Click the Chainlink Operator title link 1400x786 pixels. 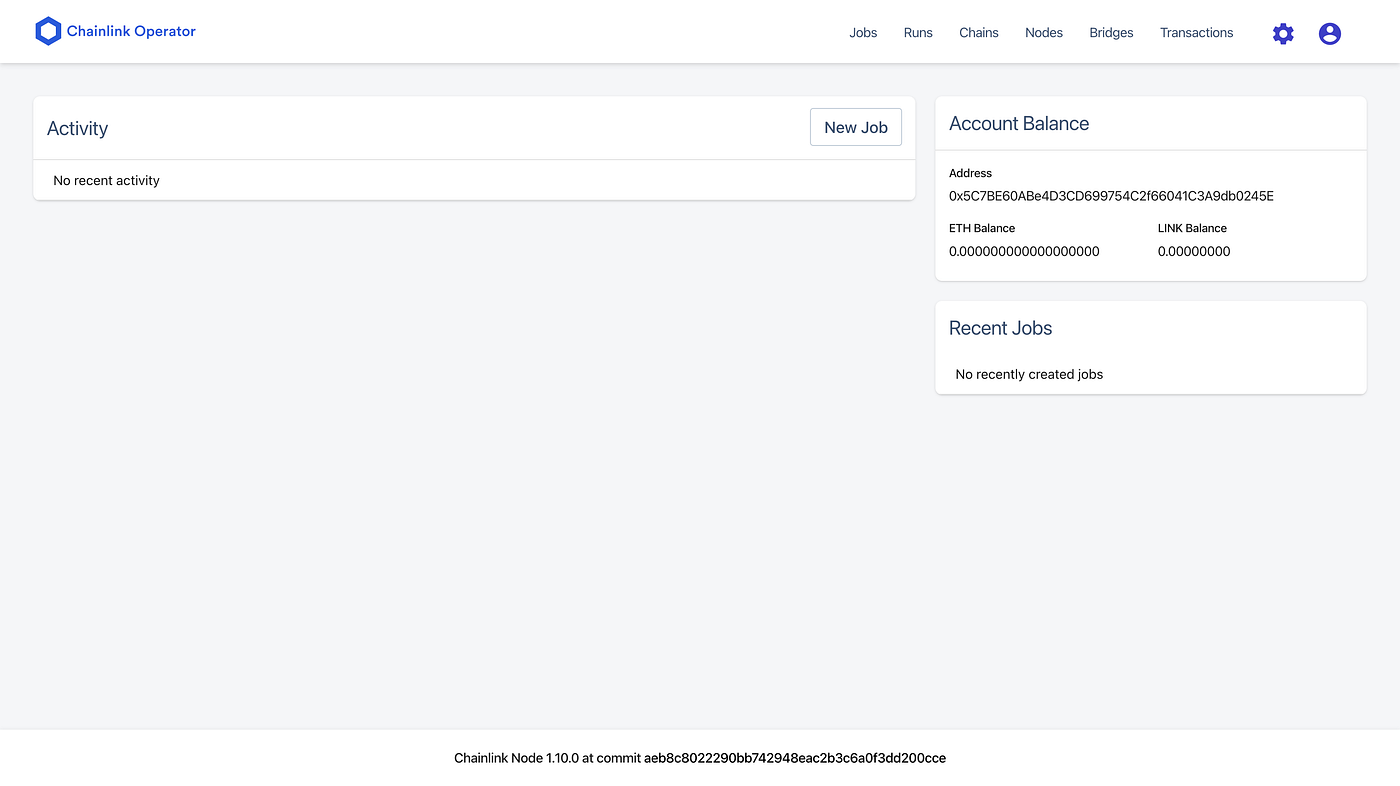pos(131,31)
